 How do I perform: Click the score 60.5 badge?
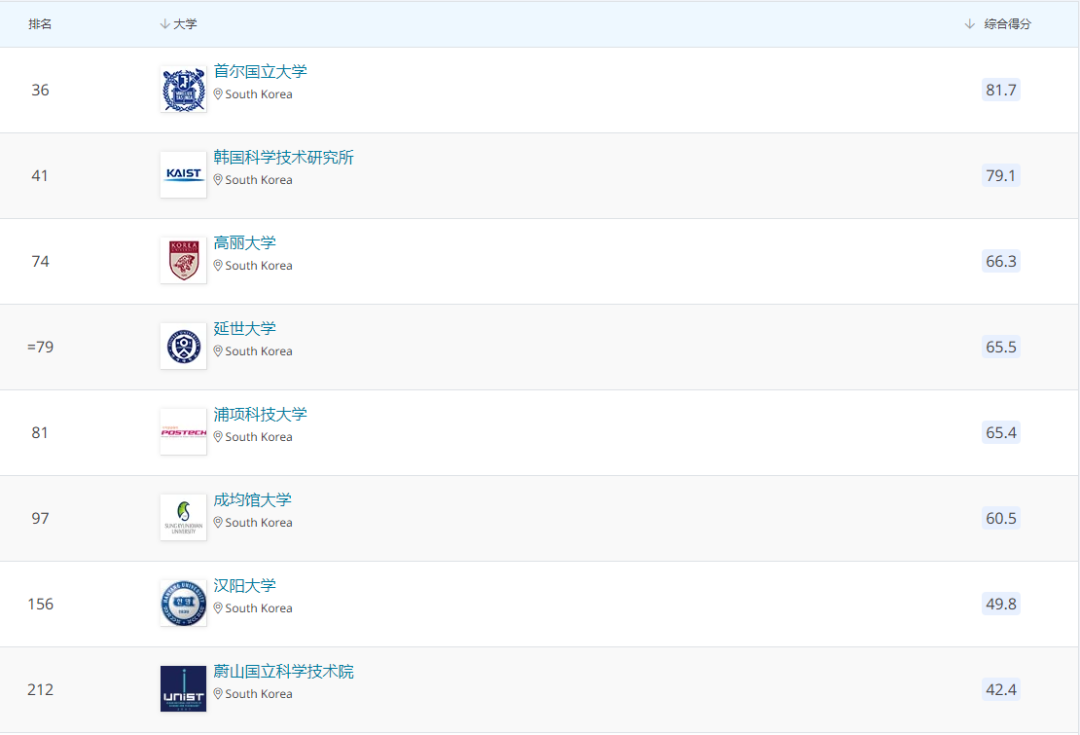(x=1001, y=518)
